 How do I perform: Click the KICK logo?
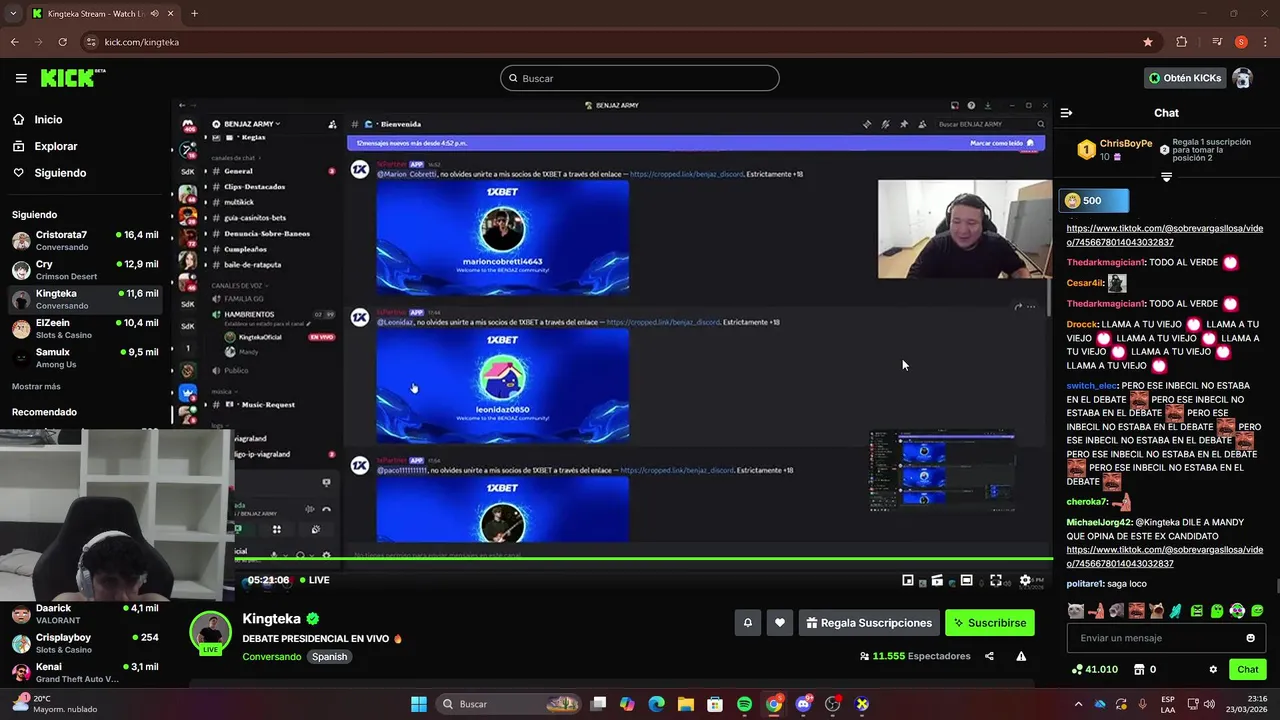click(73, 78)
